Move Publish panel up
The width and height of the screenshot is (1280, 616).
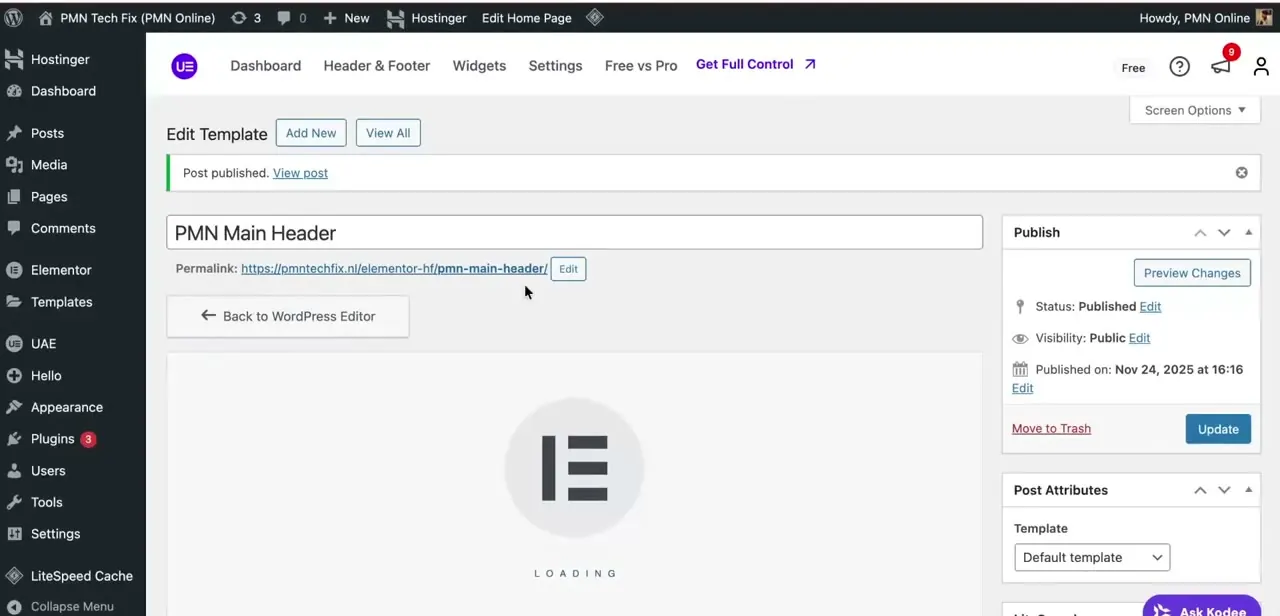coord(1200,232)
